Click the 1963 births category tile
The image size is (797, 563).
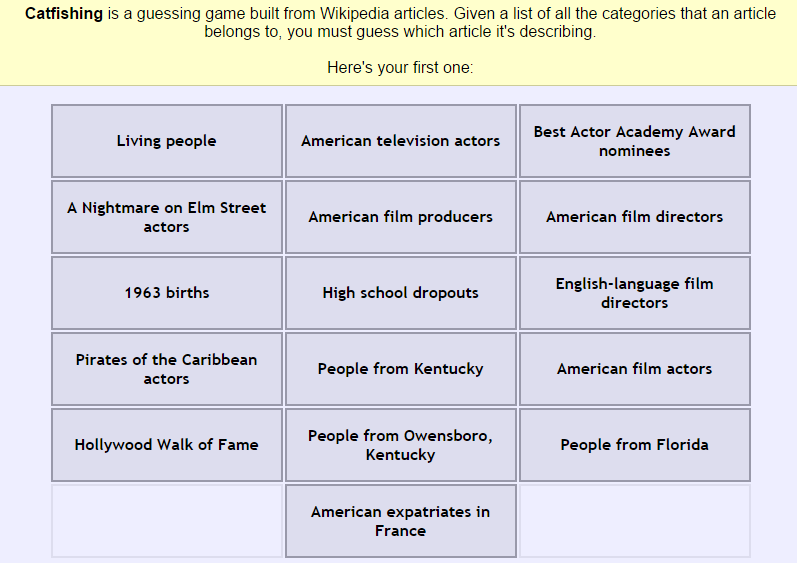coord(166,293)
